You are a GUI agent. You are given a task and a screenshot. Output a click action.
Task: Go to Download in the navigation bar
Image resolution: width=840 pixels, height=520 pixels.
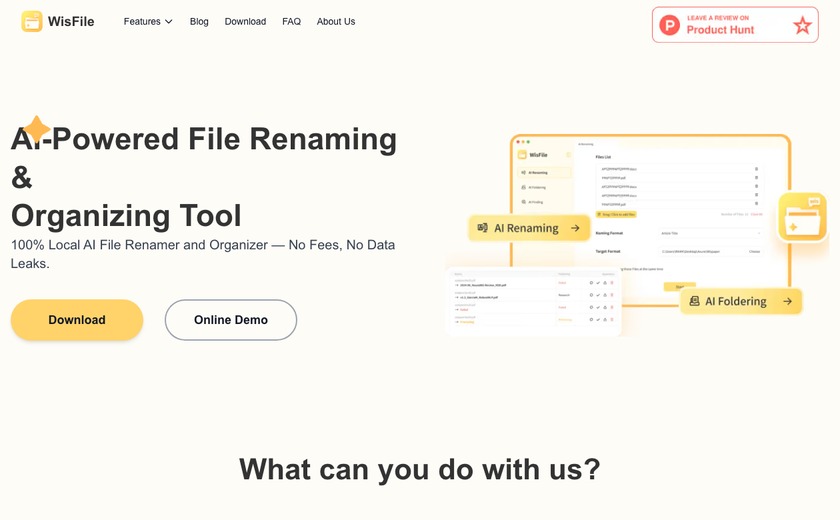point(245,21)
